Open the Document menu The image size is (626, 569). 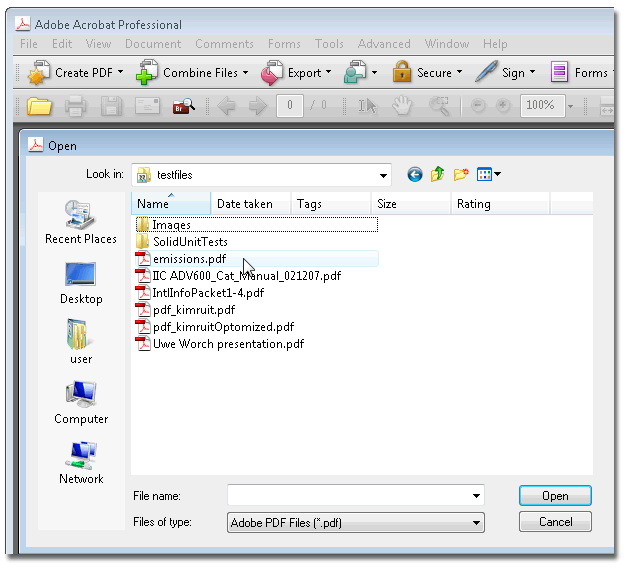click(153, 44)
